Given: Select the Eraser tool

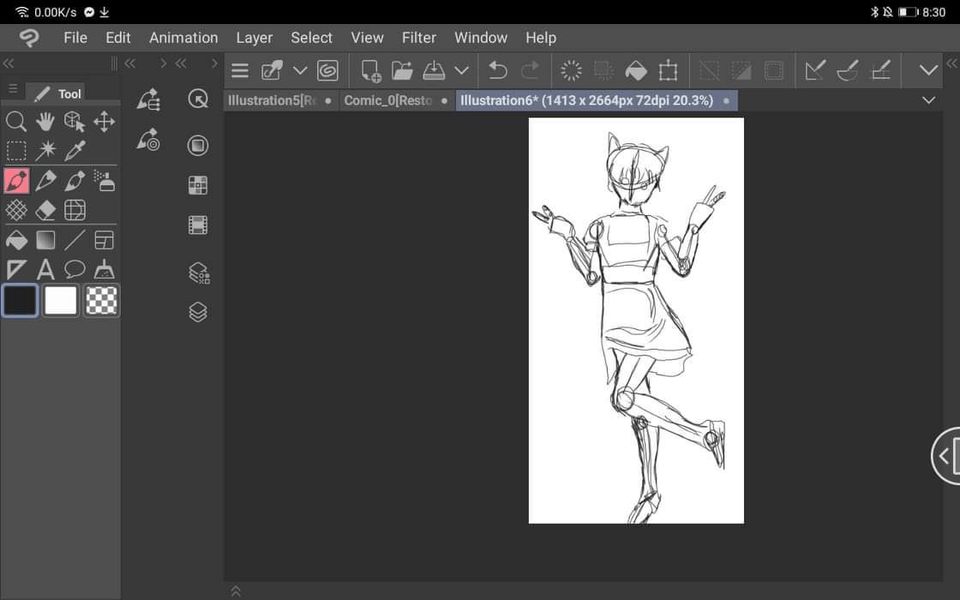Looking at the screenshot, I should [x=45, y=210].
